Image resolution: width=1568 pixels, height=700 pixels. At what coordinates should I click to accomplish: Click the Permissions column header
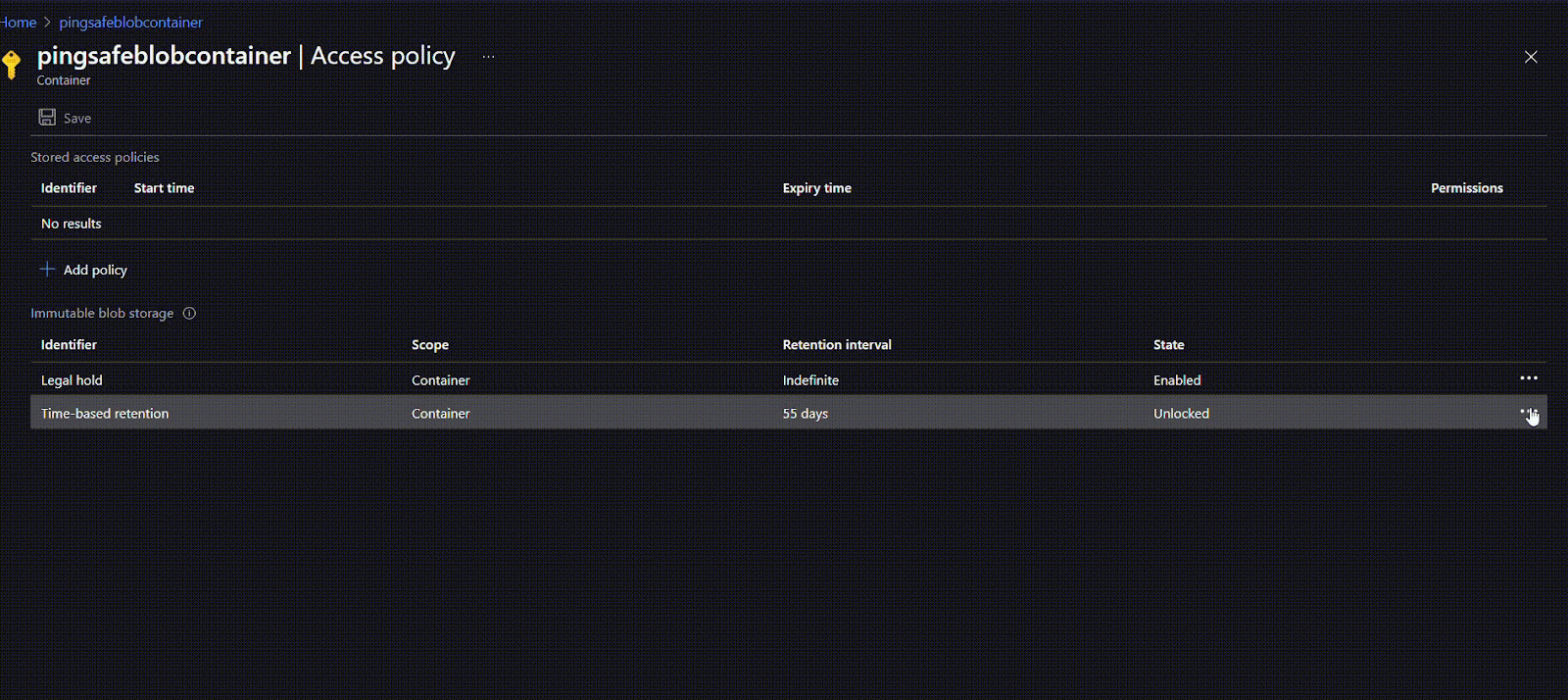(1466, 188)
